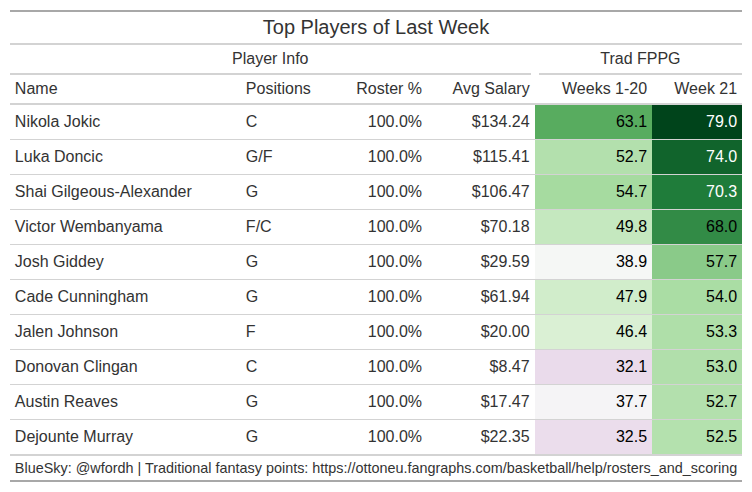Click the purple-shaded 32.1 cell
Image resolution: width=752 pixels, height=492 pixels.
pyautogui.click(x=593, y=367)
